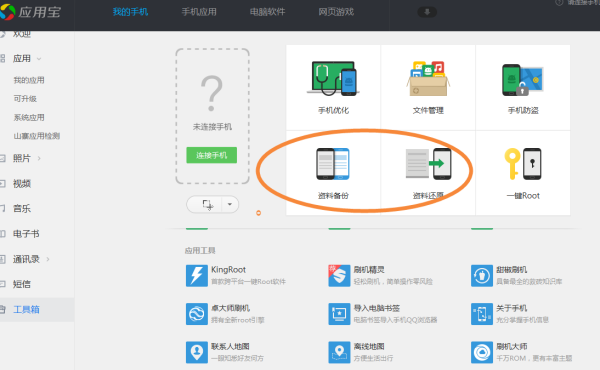
Task: Open the 刷机精灵 tool icon
Action: click(x=339, y=275)
